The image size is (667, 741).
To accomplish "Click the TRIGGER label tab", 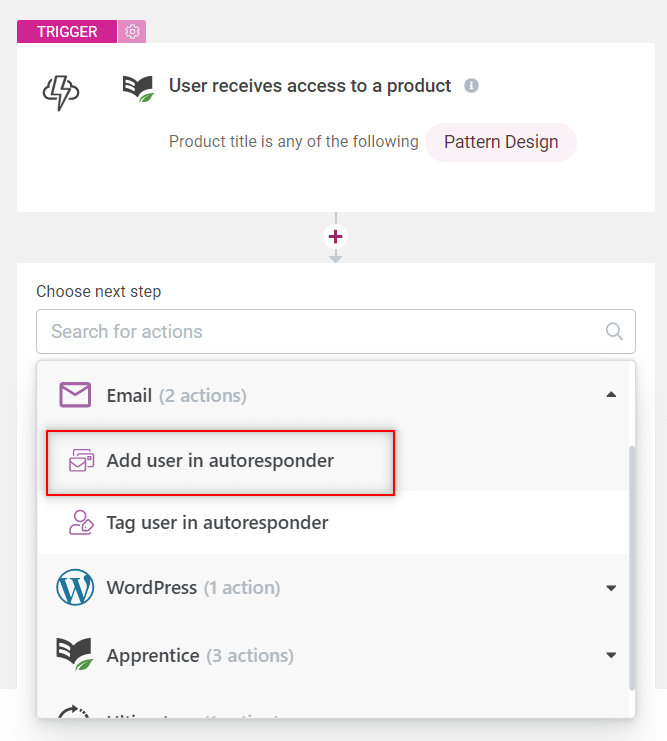I will pos(67,32).
